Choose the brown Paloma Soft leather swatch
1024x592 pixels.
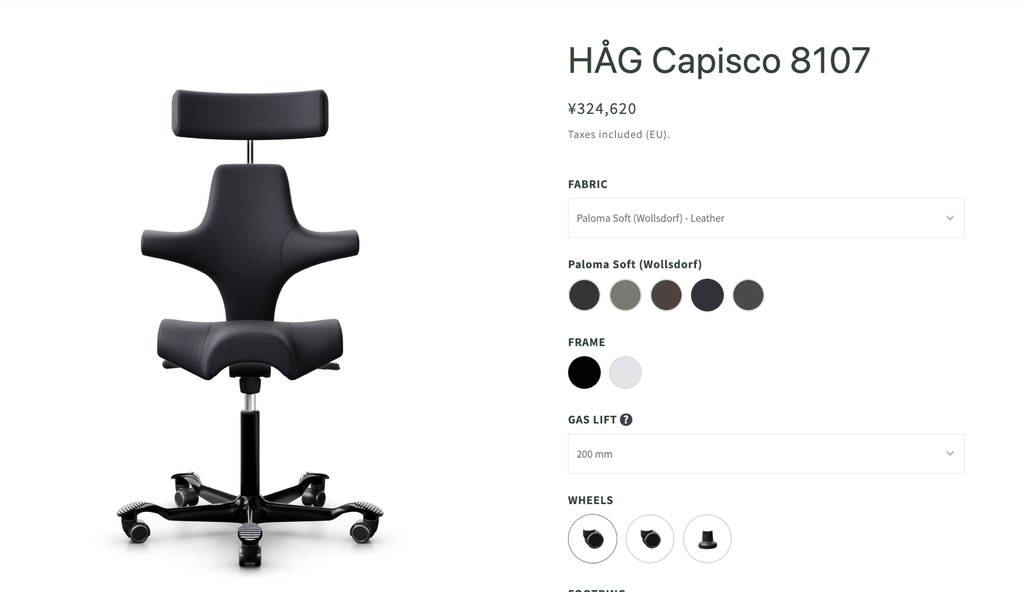[666, 295]
